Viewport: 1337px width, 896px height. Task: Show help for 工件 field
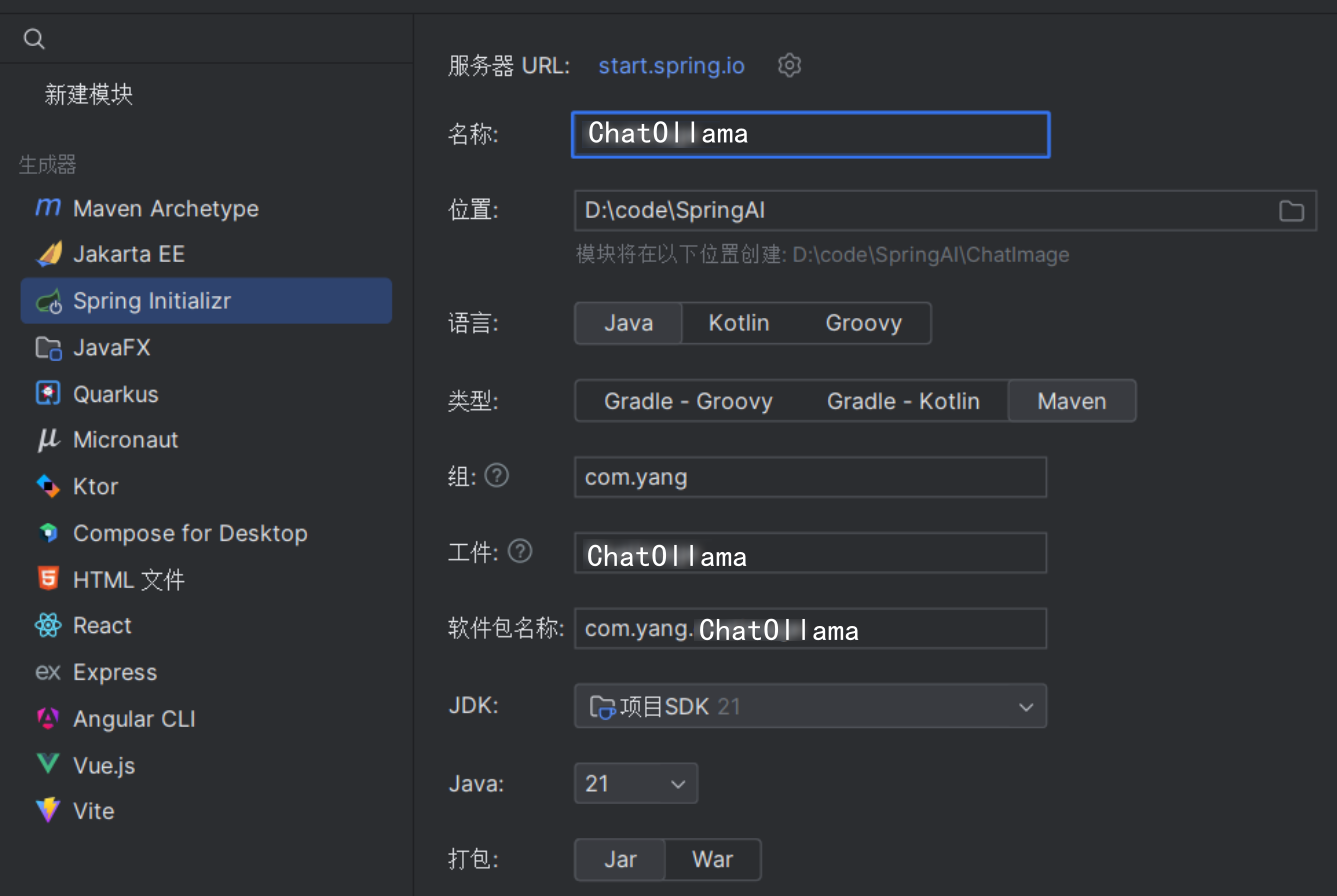pyautogui.click(x=520, y=551)
